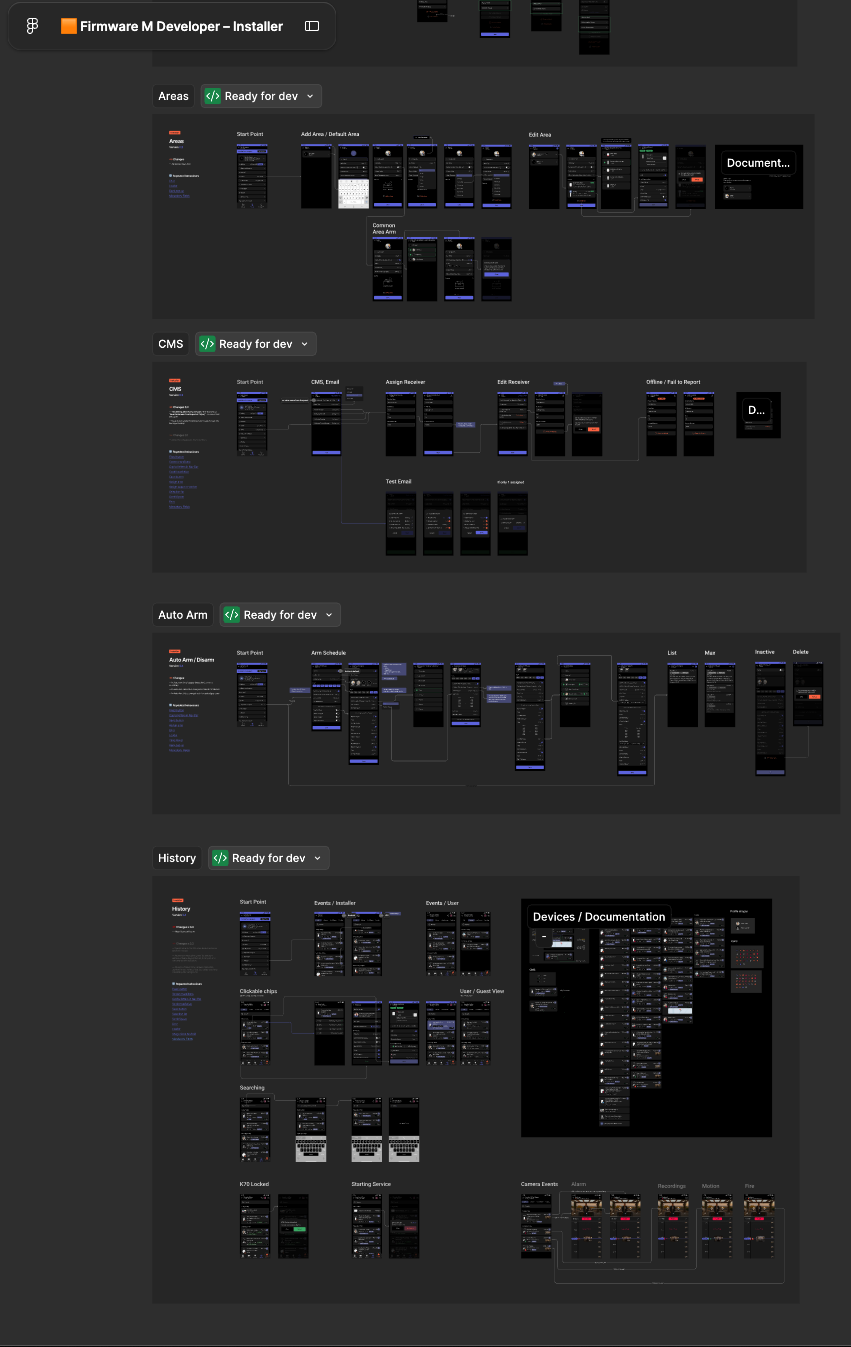Select the Max frame label in Auto Arm

[710, 653]
